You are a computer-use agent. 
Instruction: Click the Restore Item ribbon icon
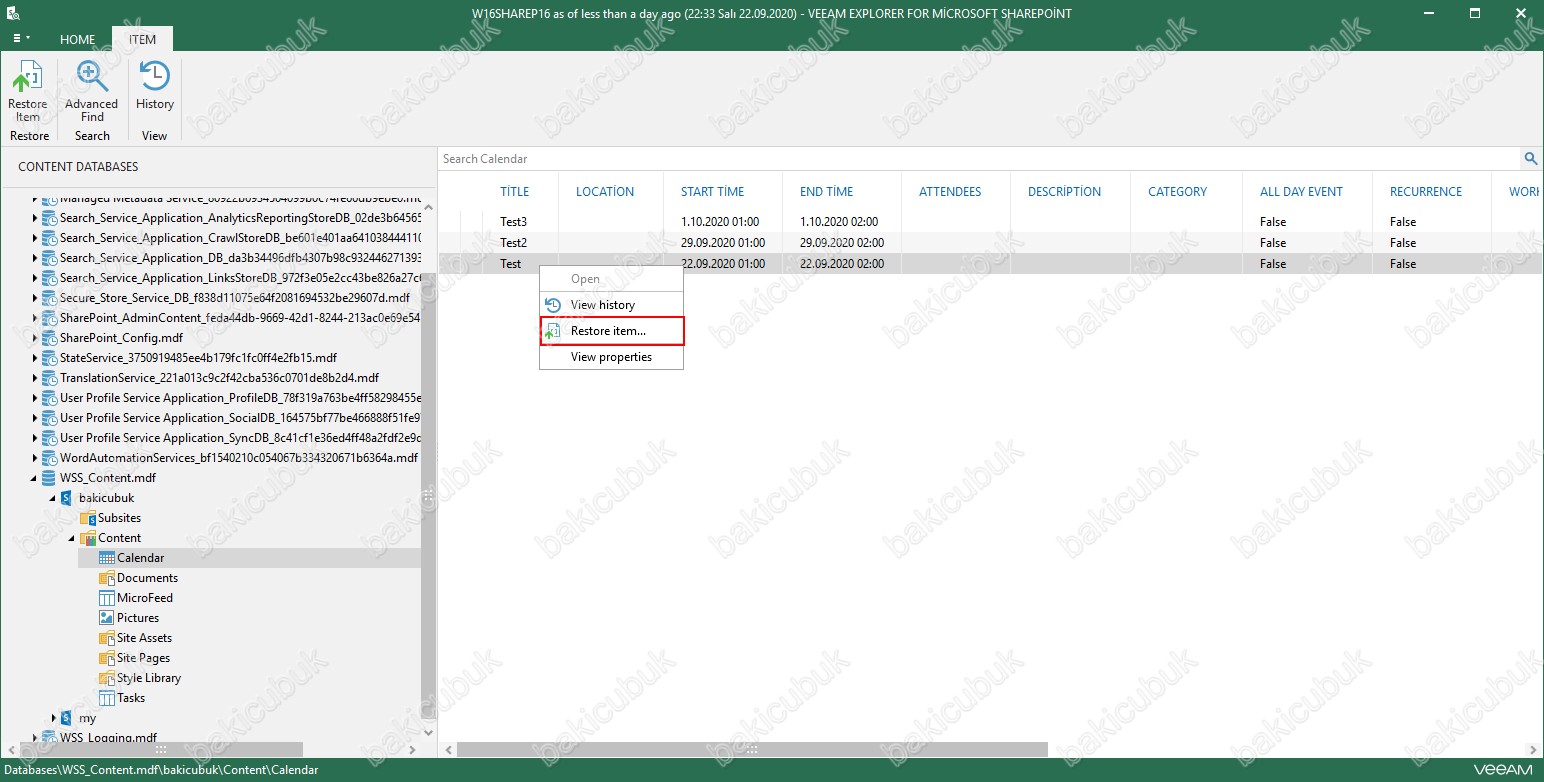click(28, 91)
